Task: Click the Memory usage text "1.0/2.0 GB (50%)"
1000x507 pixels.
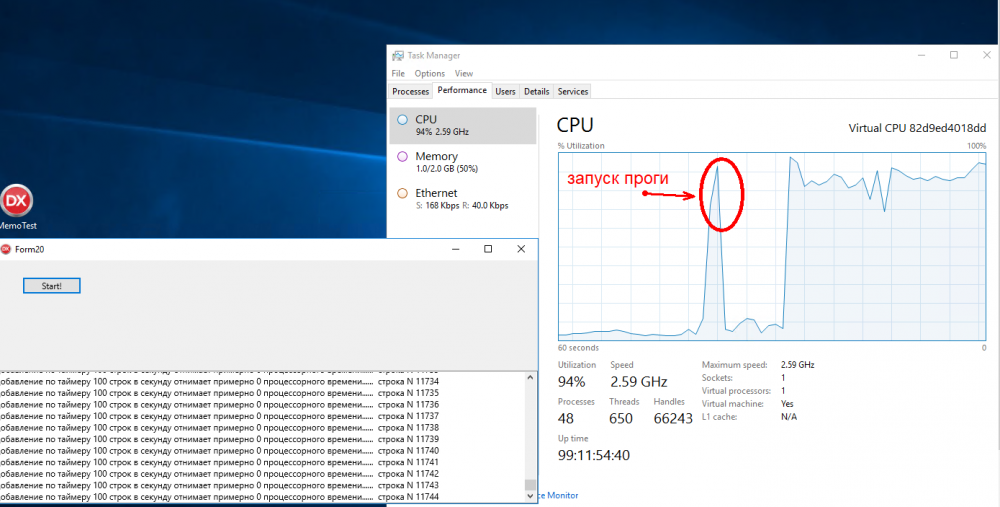Action: point(446,169)
